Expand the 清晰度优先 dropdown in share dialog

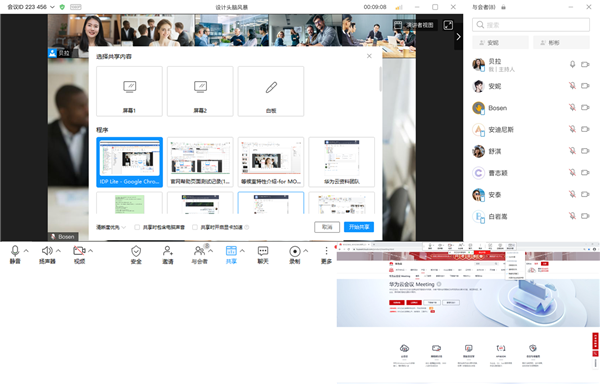pyautogui.click(x=111, y=227)
